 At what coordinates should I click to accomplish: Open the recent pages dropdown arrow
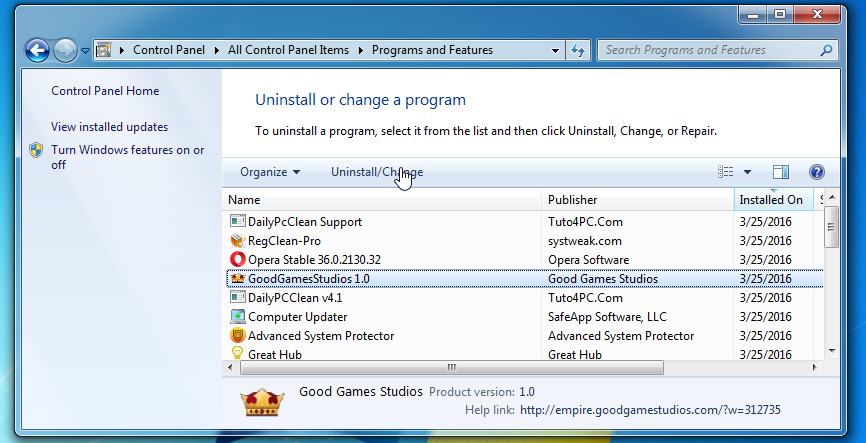tap(85, 51)
